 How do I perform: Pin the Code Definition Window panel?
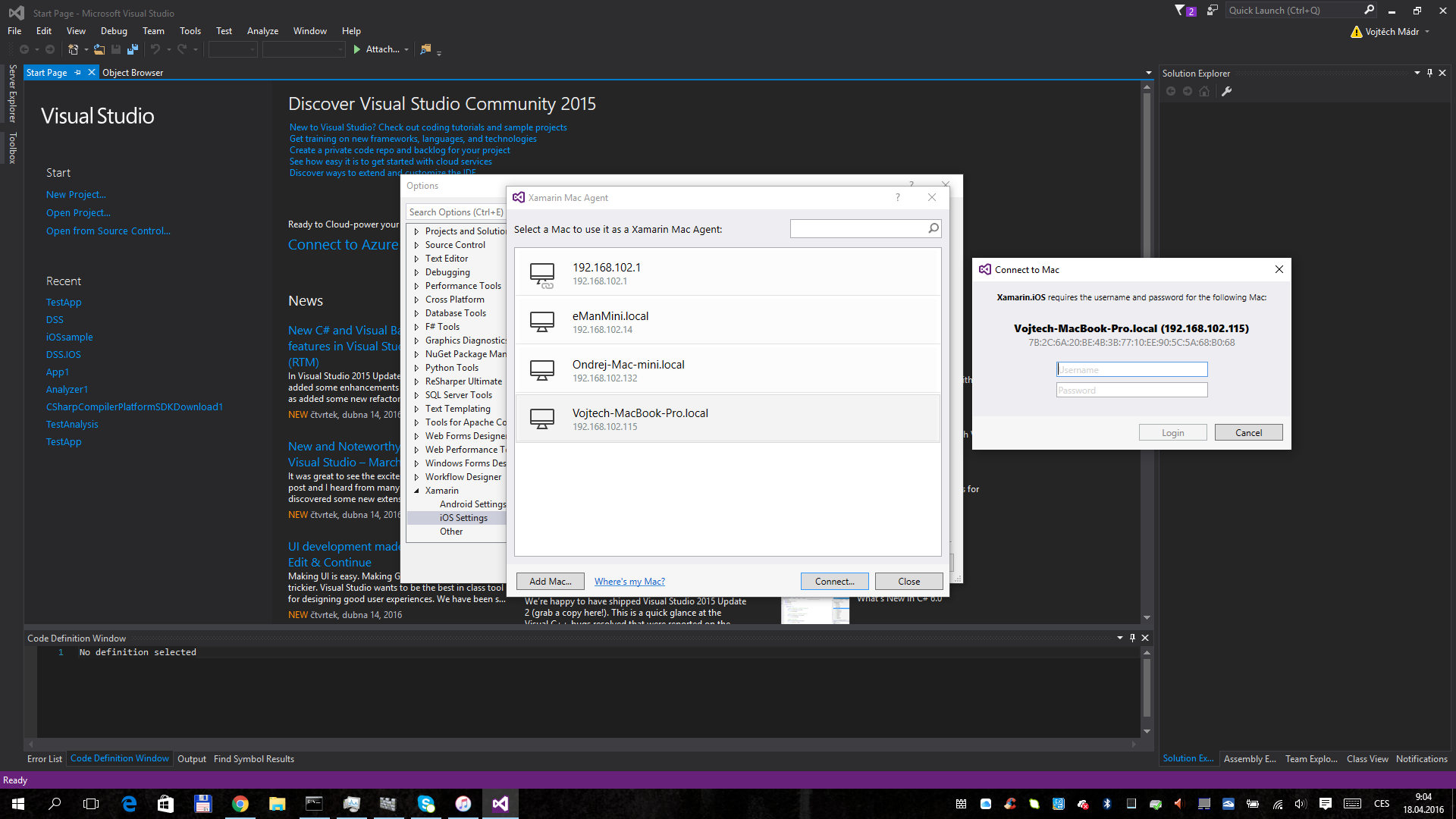[x=1132, y=639]
